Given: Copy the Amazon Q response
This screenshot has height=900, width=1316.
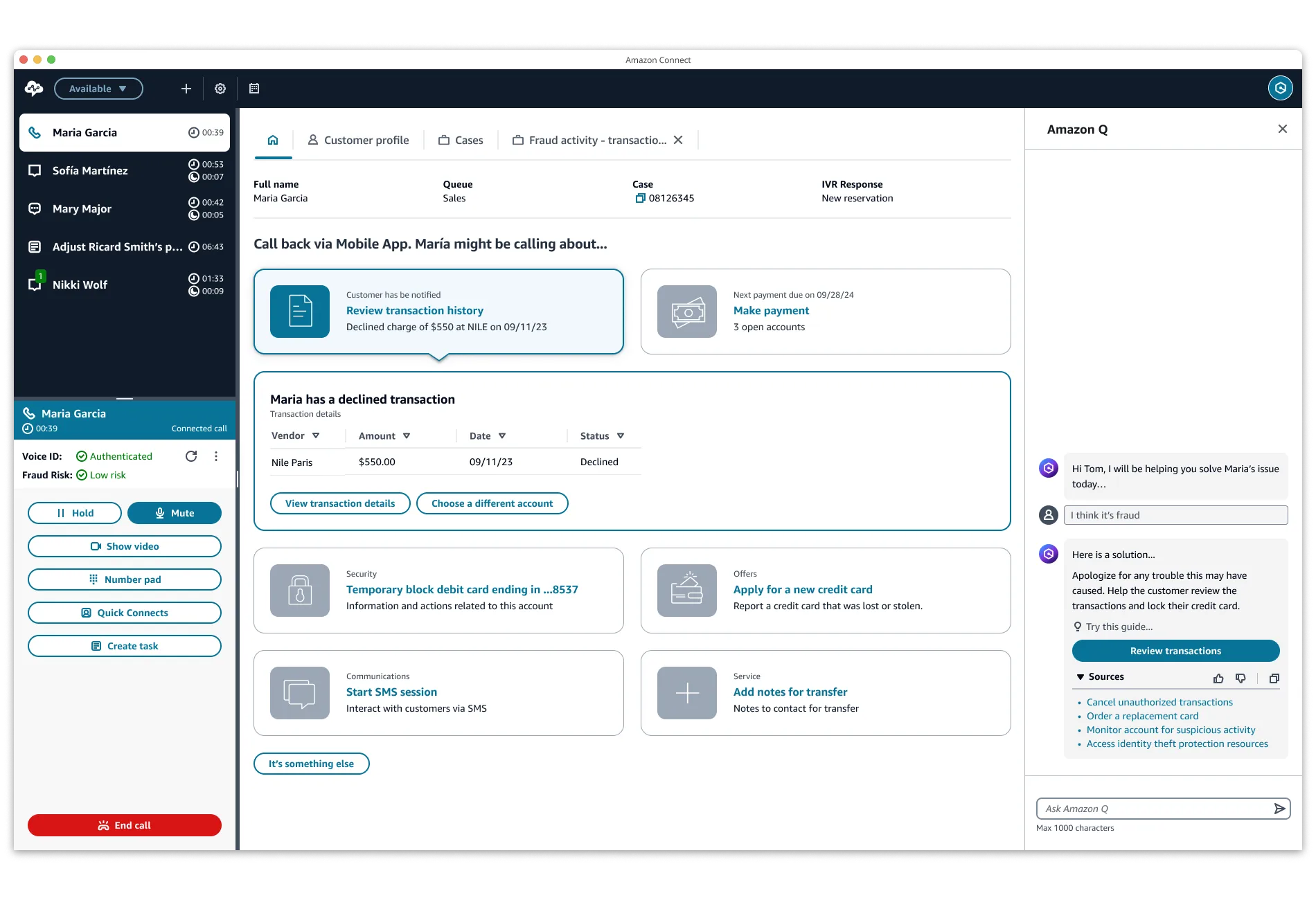Looking at the screenshot, I should click(x=1274, y=678).
